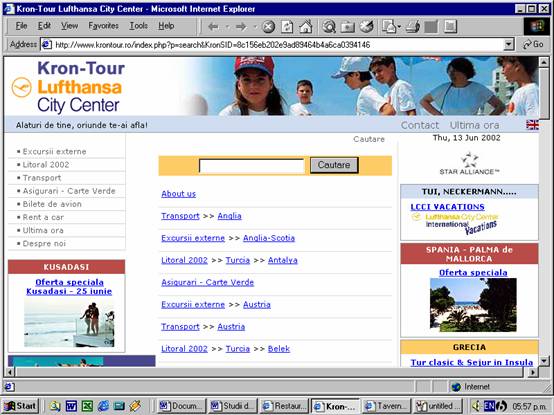Screen dimensions: 554x415
Task: Click the Antalya link
Action: (x=283, y=260)
